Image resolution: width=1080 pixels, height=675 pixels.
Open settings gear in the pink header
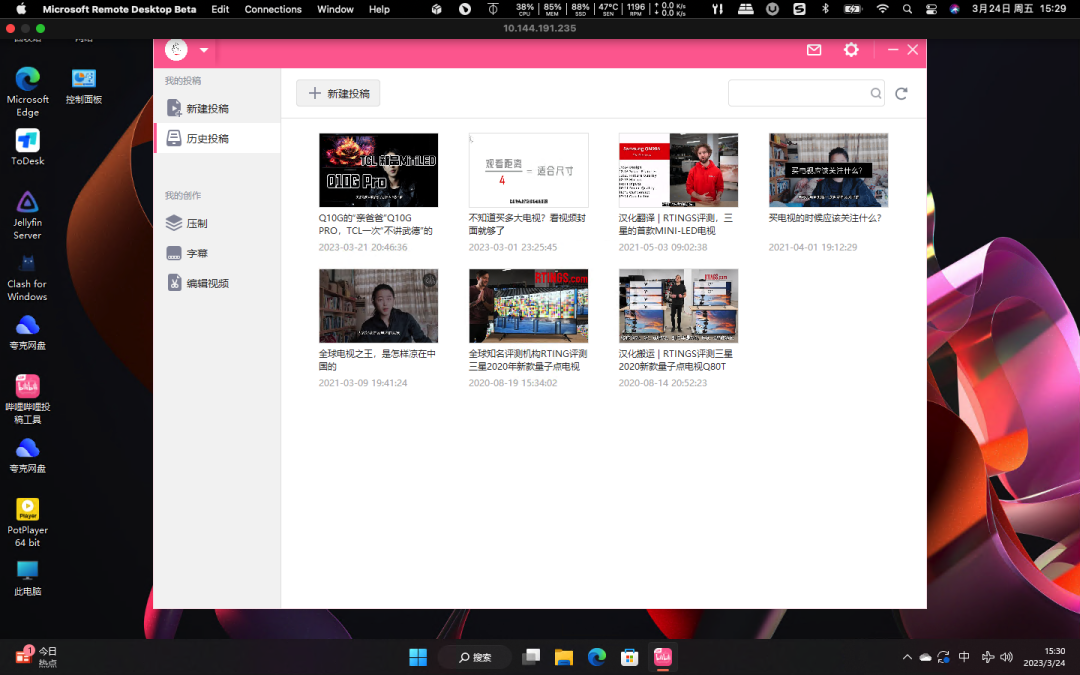(851, 50)
